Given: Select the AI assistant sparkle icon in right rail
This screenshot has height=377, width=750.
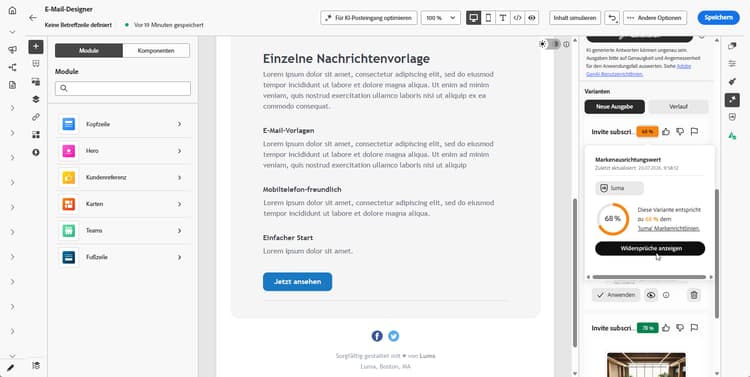Looking at the screenshot, I should (732, 100).
